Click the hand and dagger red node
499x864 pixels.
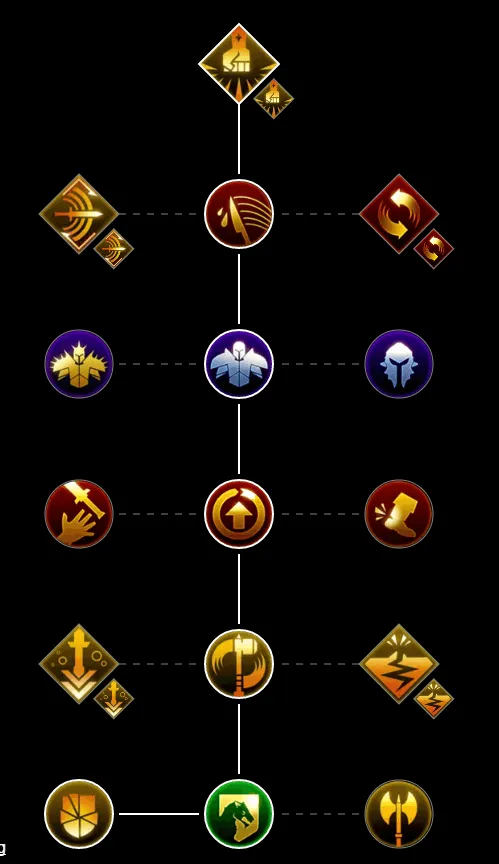click(79, 514)
